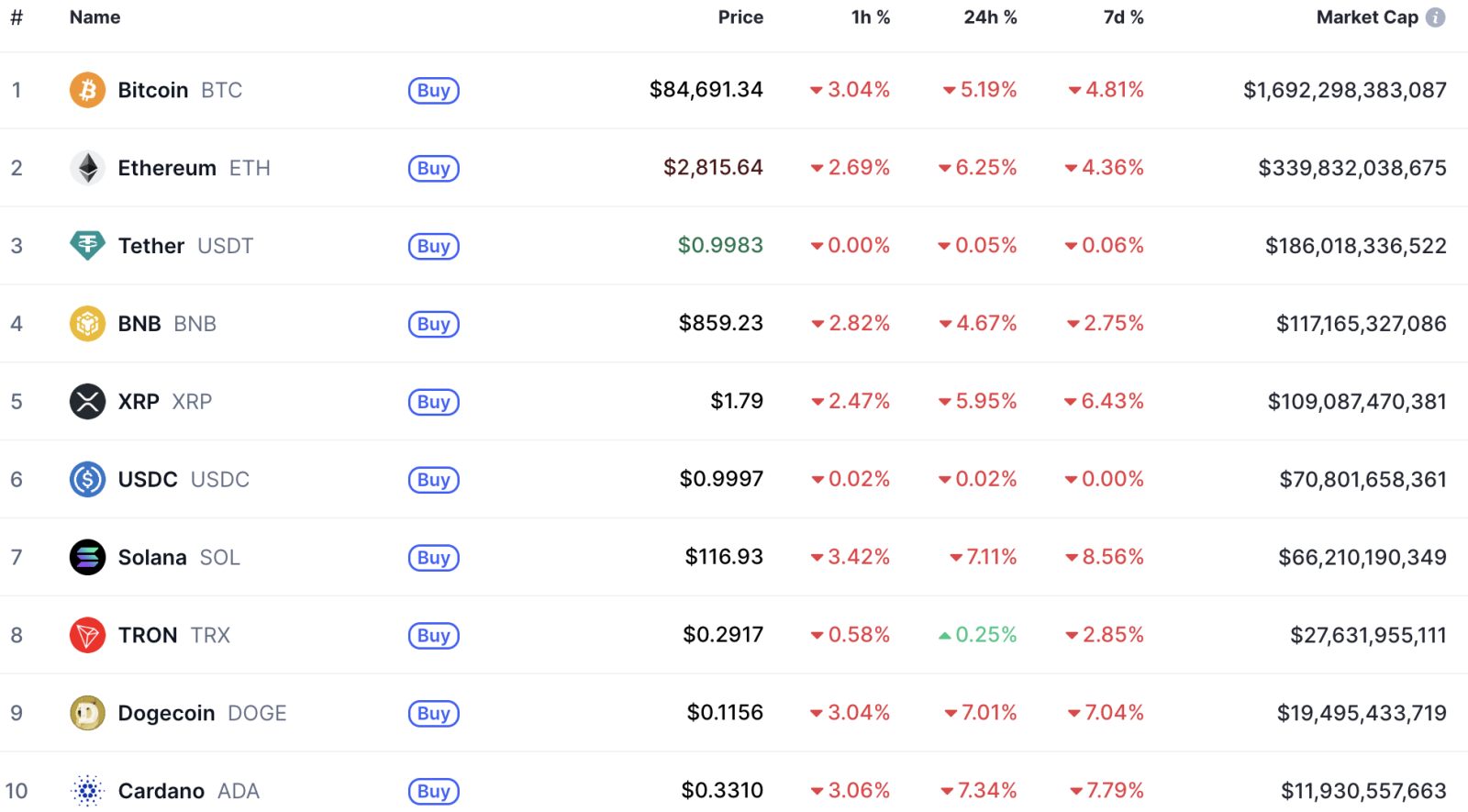This screenshot has width=1468, height=812.
Task: Click the Market Cap info icon
Action: (x=1436, y=17)
